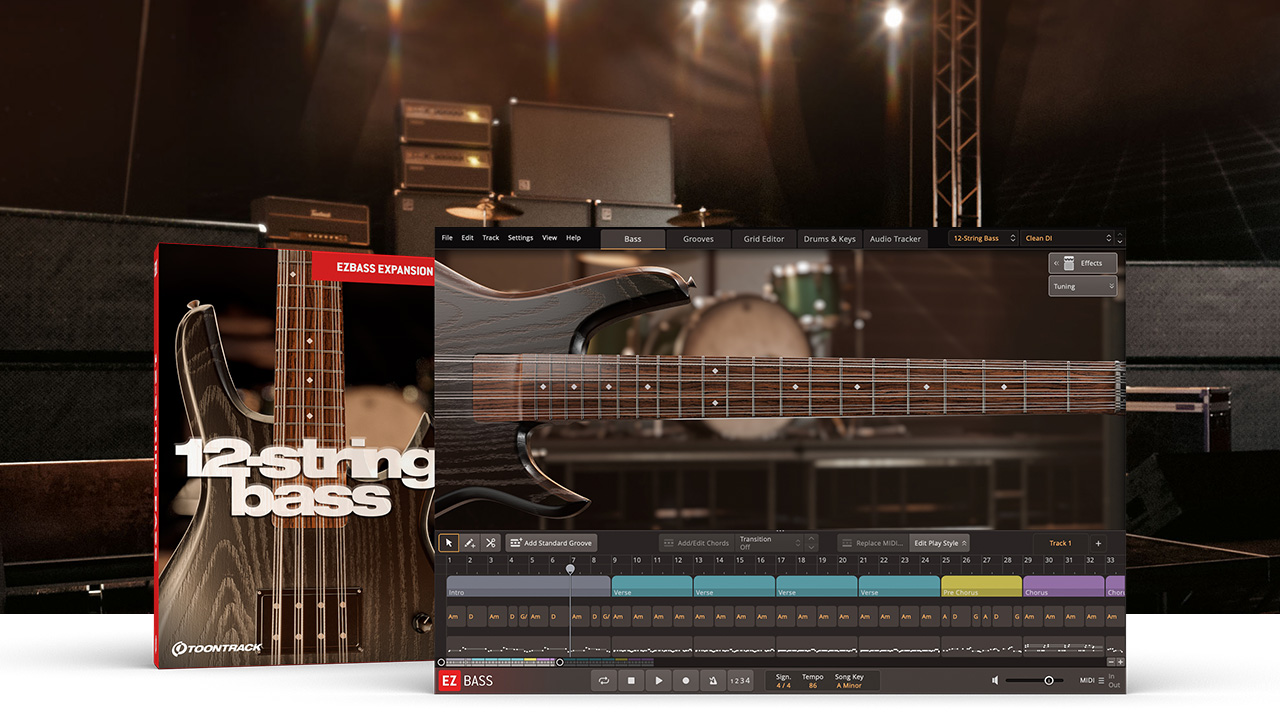Select the scissors cut tool

point(490,543)
